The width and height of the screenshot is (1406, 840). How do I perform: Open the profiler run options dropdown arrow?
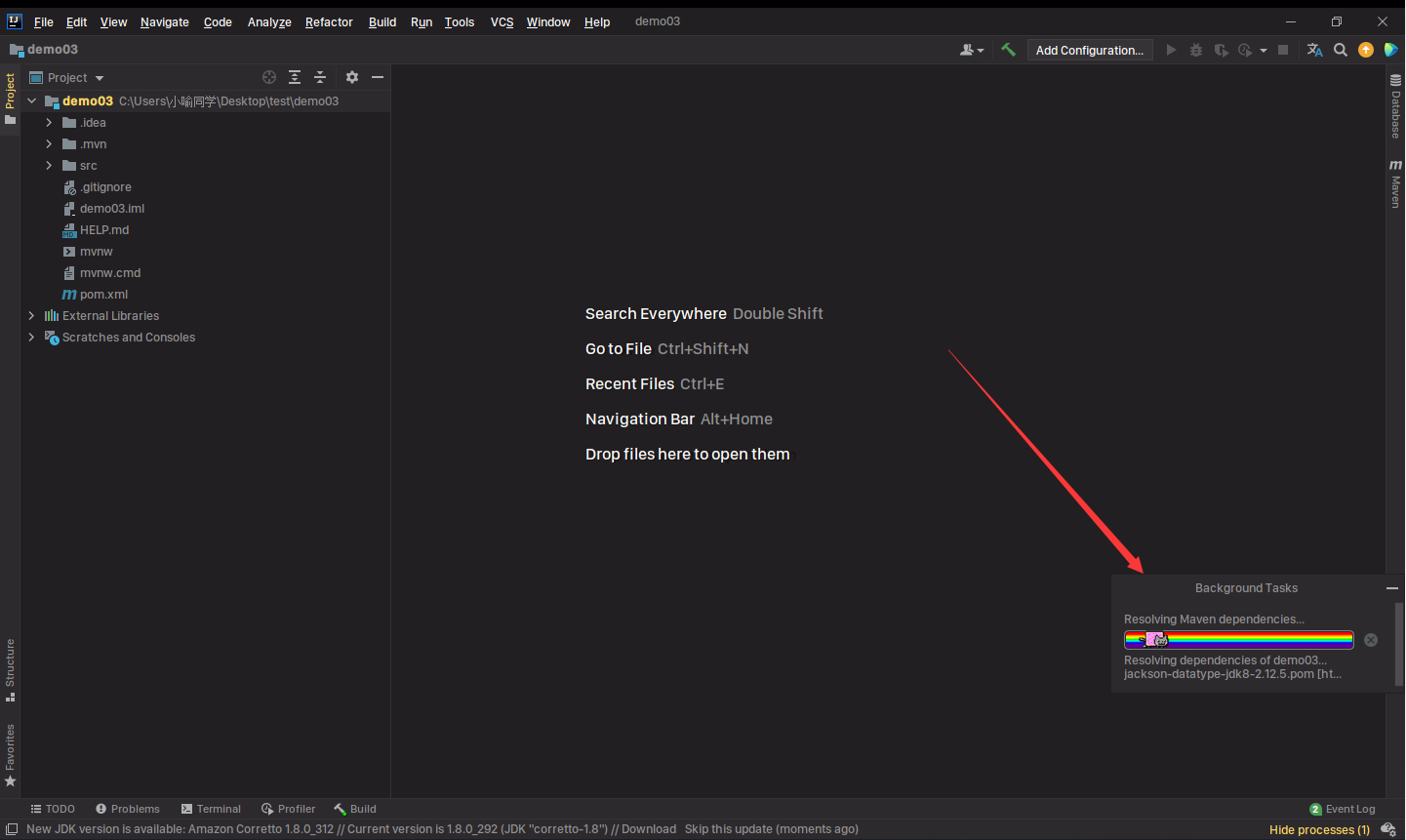pos(1264,51)
